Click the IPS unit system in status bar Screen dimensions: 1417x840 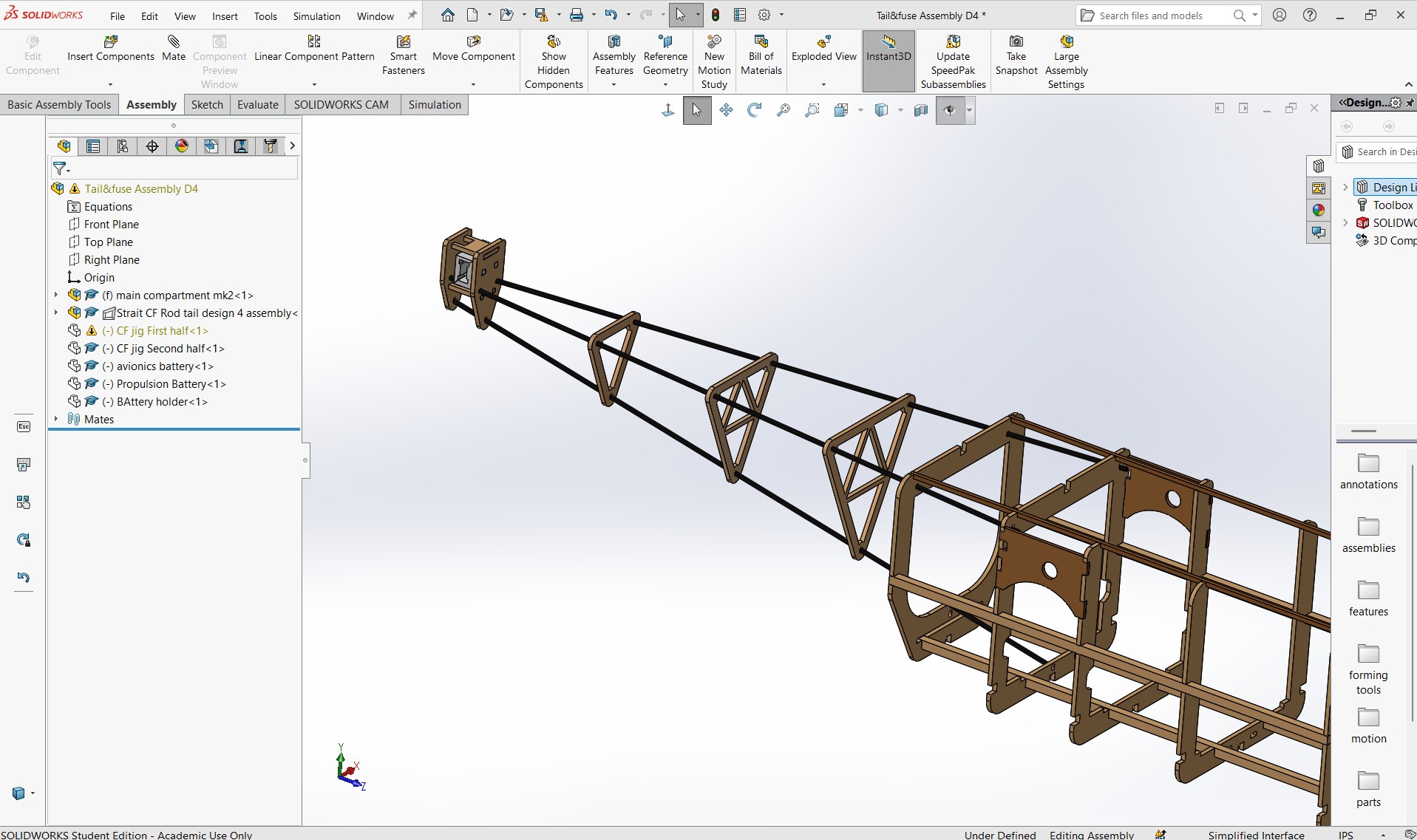point(1346,835)
